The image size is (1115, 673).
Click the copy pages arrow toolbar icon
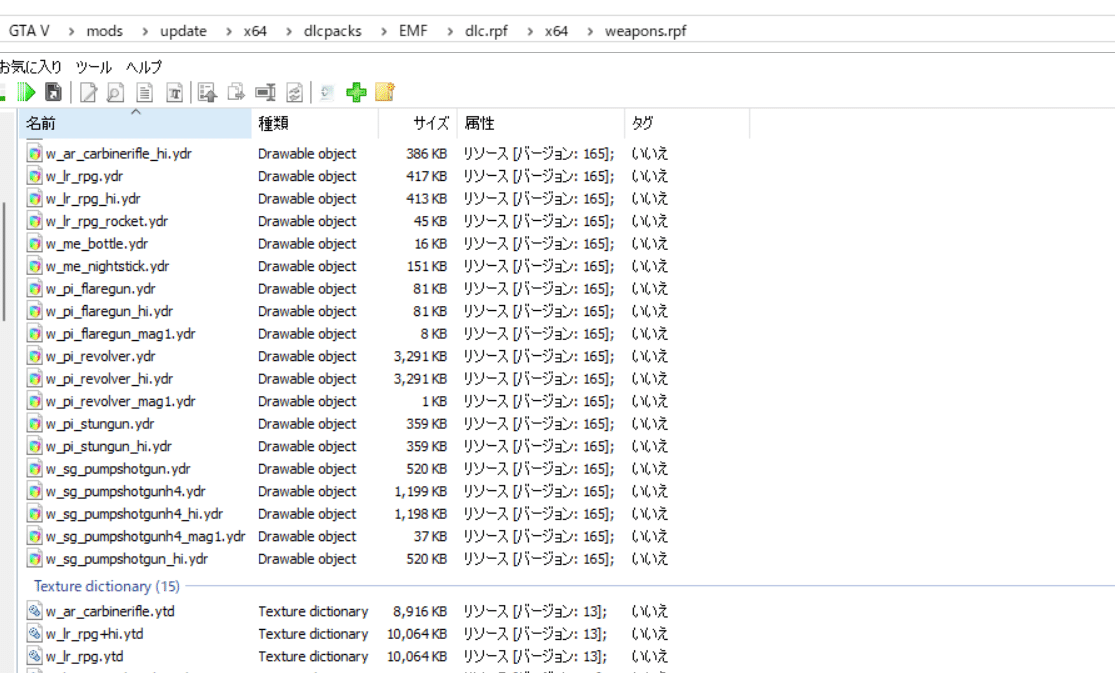point(236,92)
